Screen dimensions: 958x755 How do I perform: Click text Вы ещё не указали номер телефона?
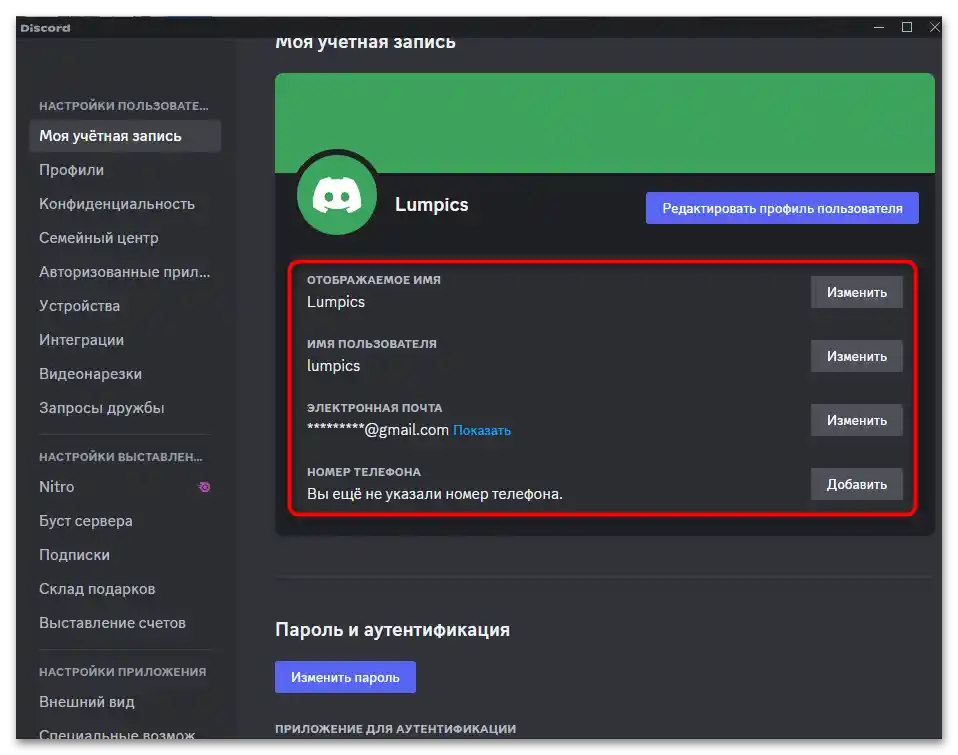(434, 494)
